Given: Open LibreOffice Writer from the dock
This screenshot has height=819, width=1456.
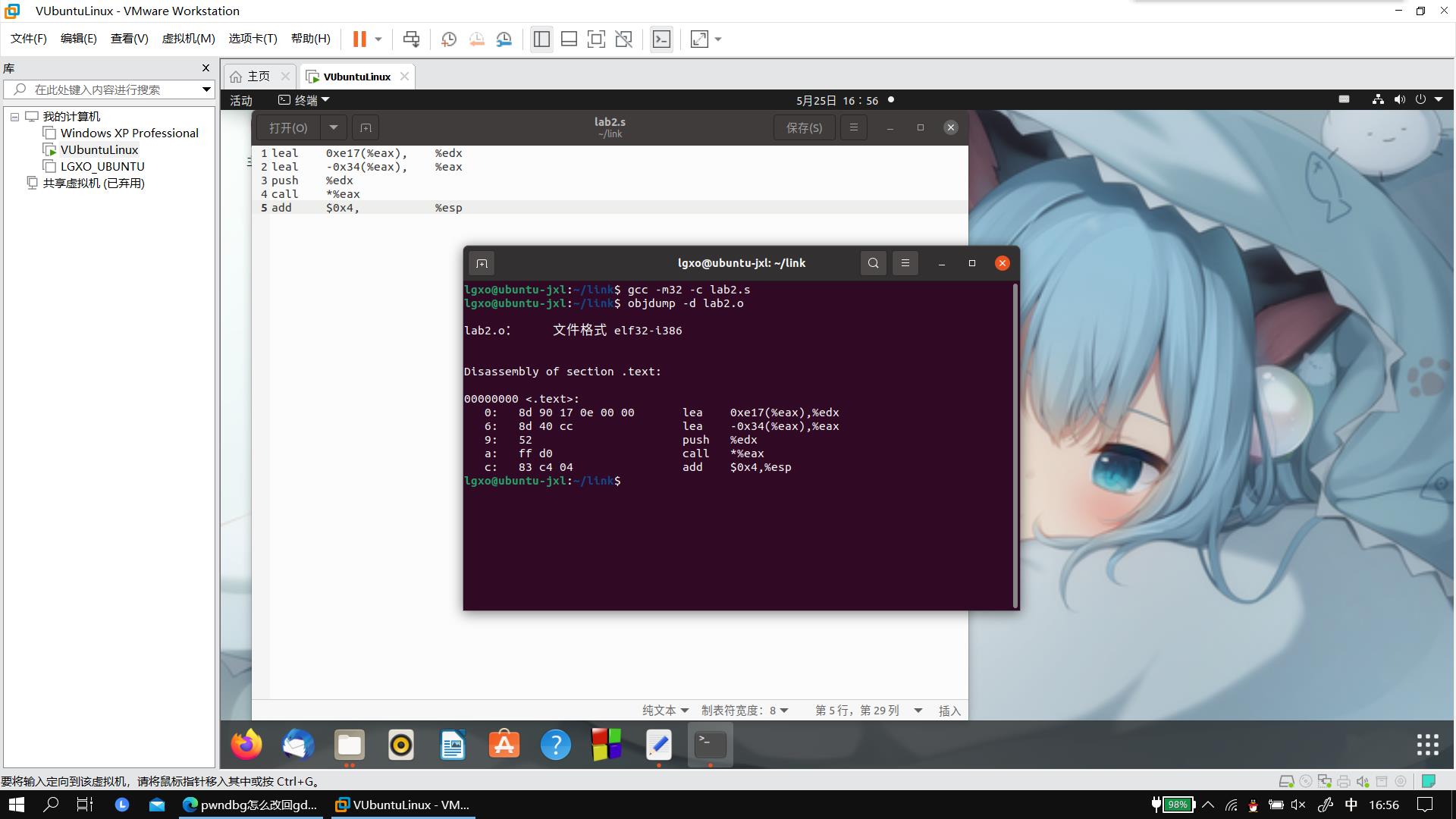Looking at the screenshot, I should click(453, 745).
